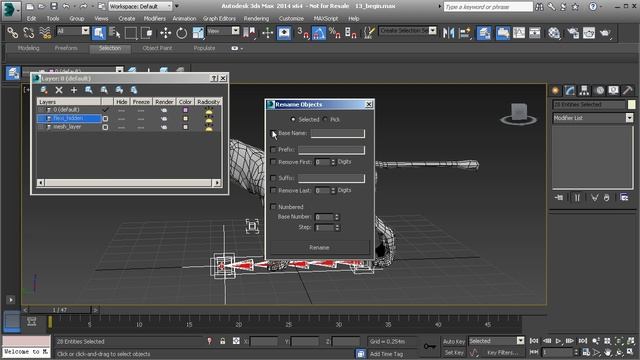The image size is (640, 360).
Task: Toggle the Angle Snap tool
Action: (318, 33)
